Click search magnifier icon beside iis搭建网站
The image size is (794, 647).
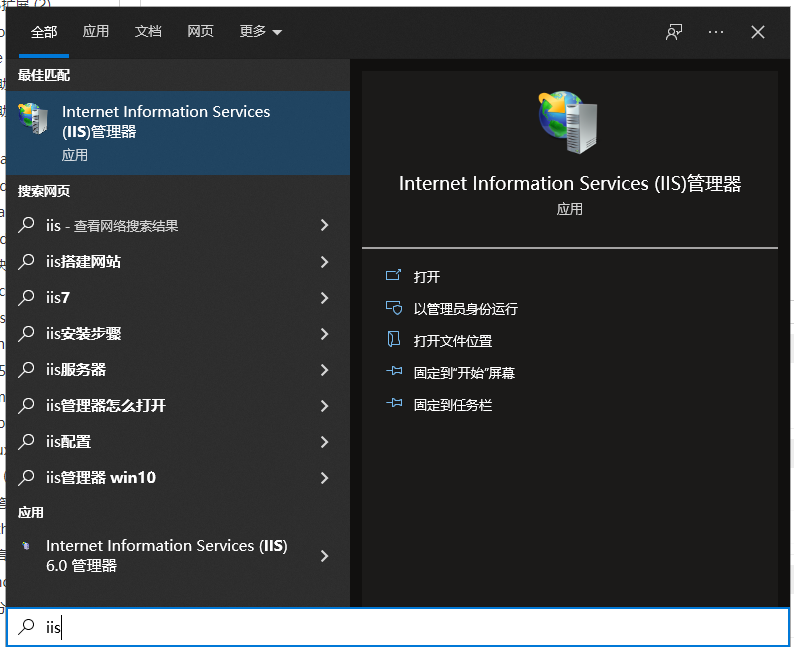26,261
